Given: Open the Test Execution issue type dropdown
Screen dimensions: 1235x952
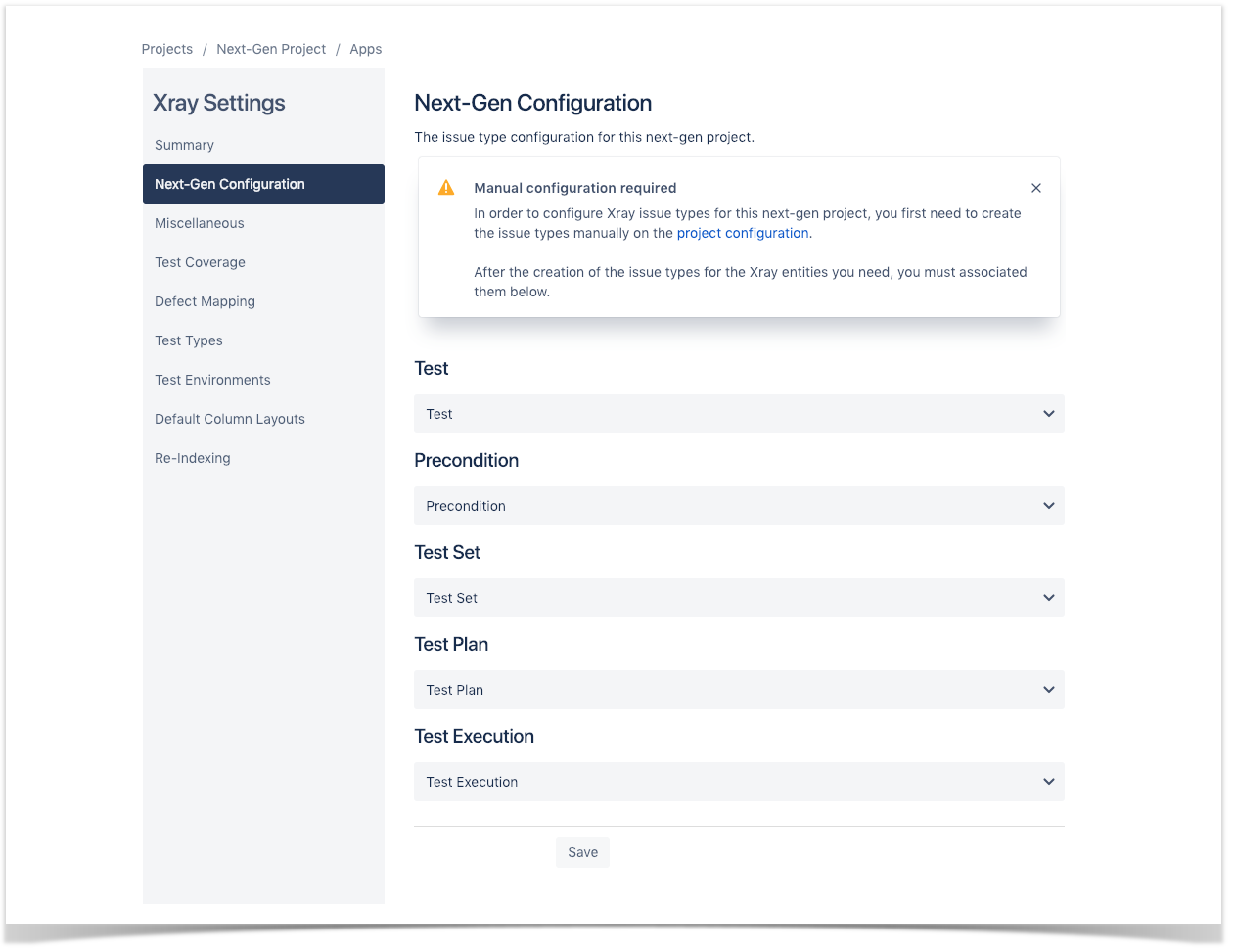Looking at the screenshot, I should 739,782.
